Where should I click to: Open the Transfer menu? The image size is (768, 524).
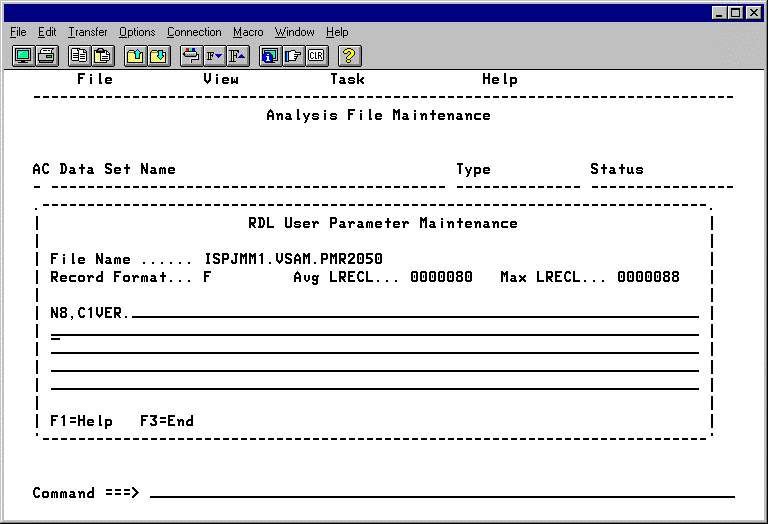87,32
